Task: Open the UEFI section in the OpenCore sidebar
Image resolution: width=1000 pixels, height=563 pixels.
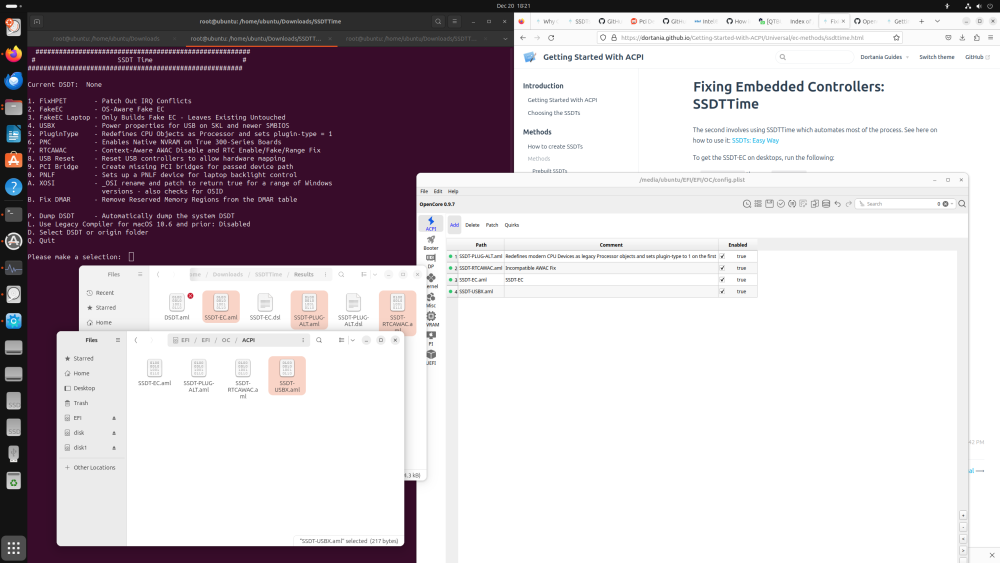Action: pyautogui.click(x=431, y=357)
